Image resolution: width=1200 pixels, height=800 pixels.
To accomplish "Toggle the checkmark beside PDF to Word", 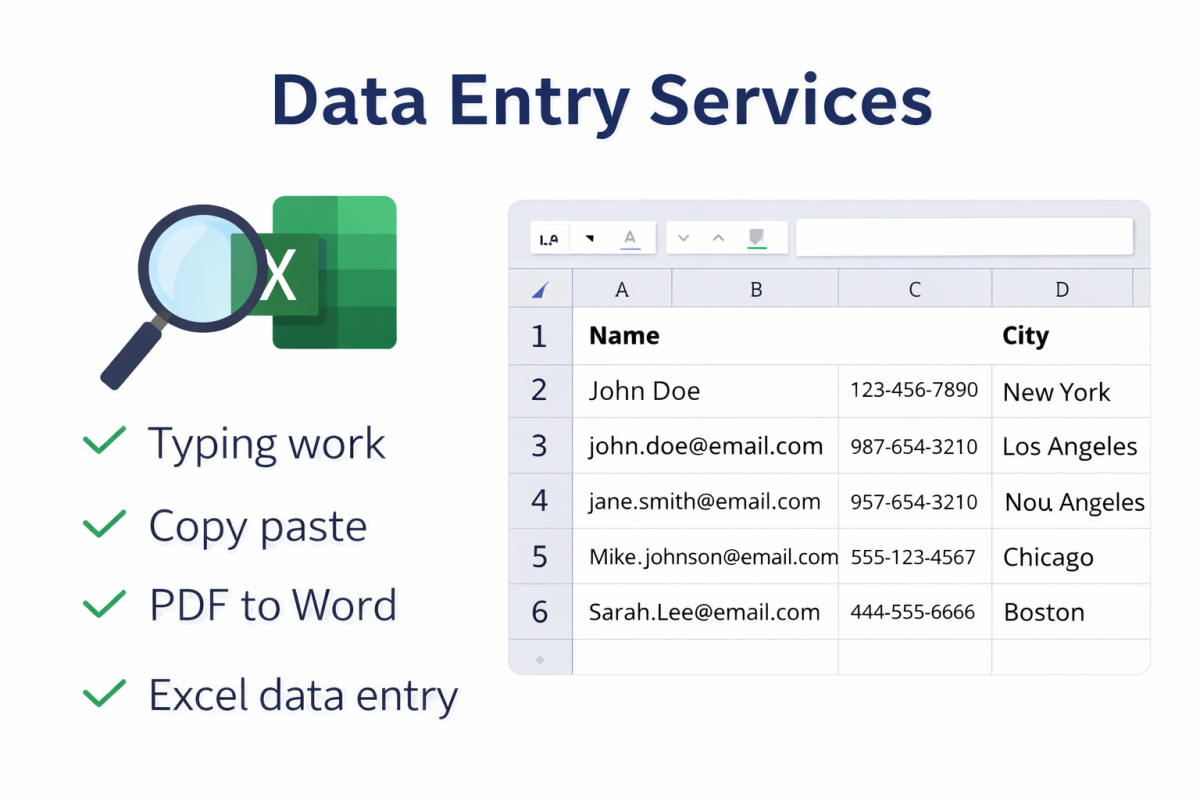I will tap(104, 604).
